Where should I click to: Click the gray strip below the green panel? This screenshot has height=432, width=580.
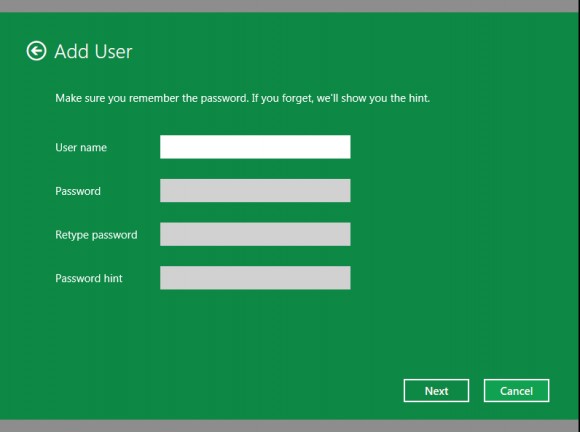(290, 426)
